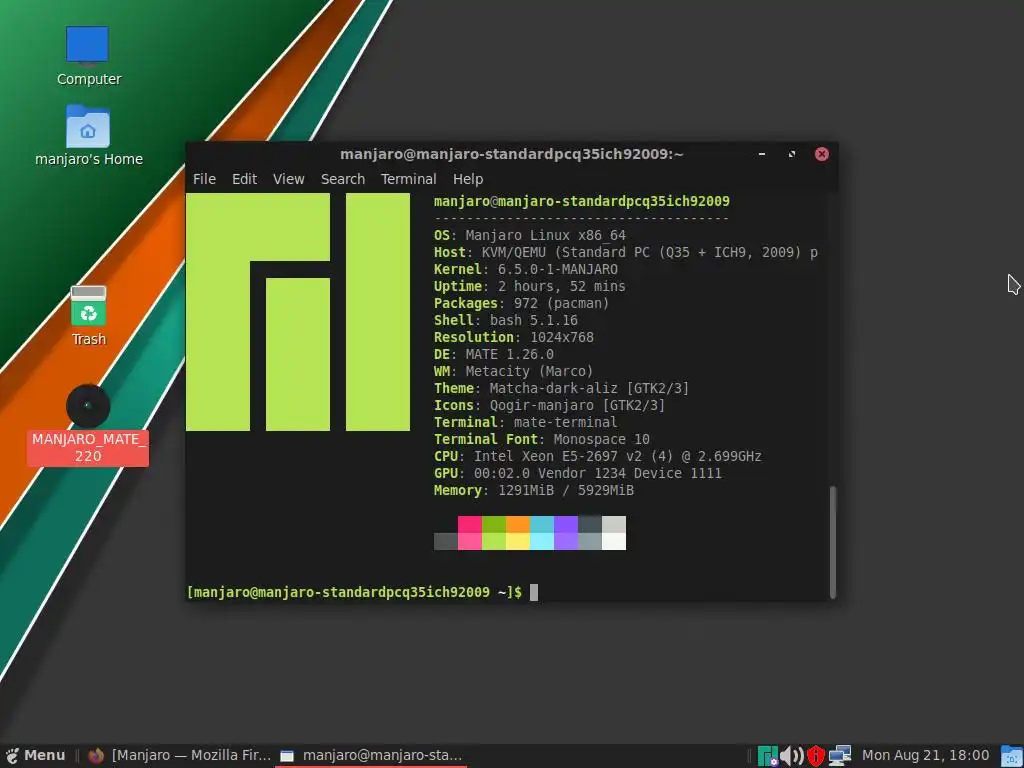Click the user@host header in neofetch output
1024x768 pixels.
pos(581,201)
